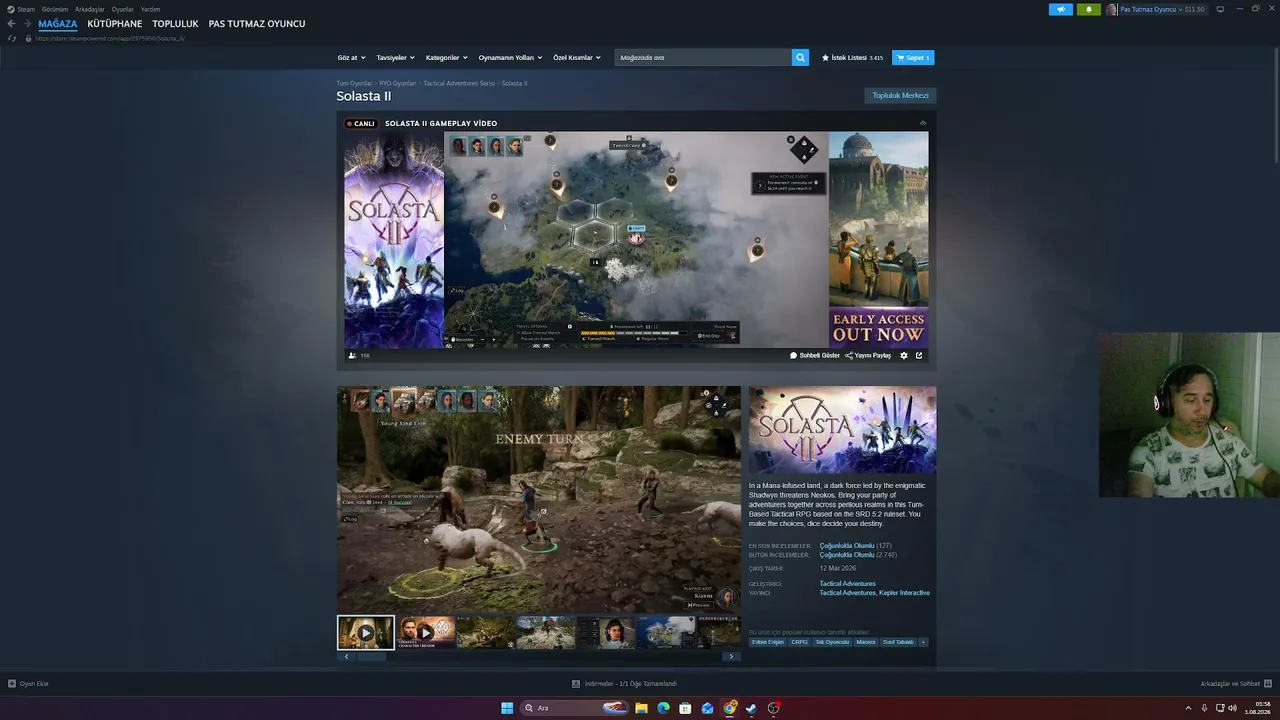This screenshot has width=1280, height=720.
Task: Expand the Özel Kısımlar dropdown
Action: [577, 58]
